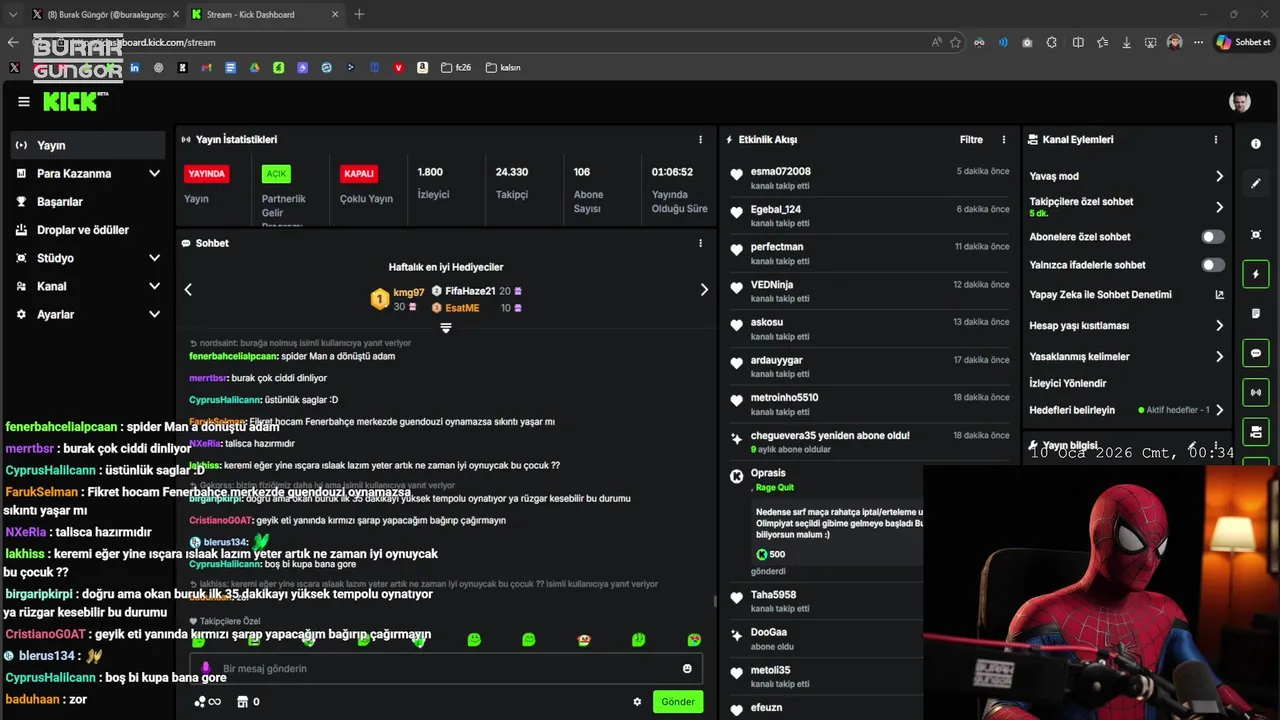Click the cheguevara35 yeniden abone oldu event
The width and height of the screenshot is (1280, 720).
tap(869, 442)
